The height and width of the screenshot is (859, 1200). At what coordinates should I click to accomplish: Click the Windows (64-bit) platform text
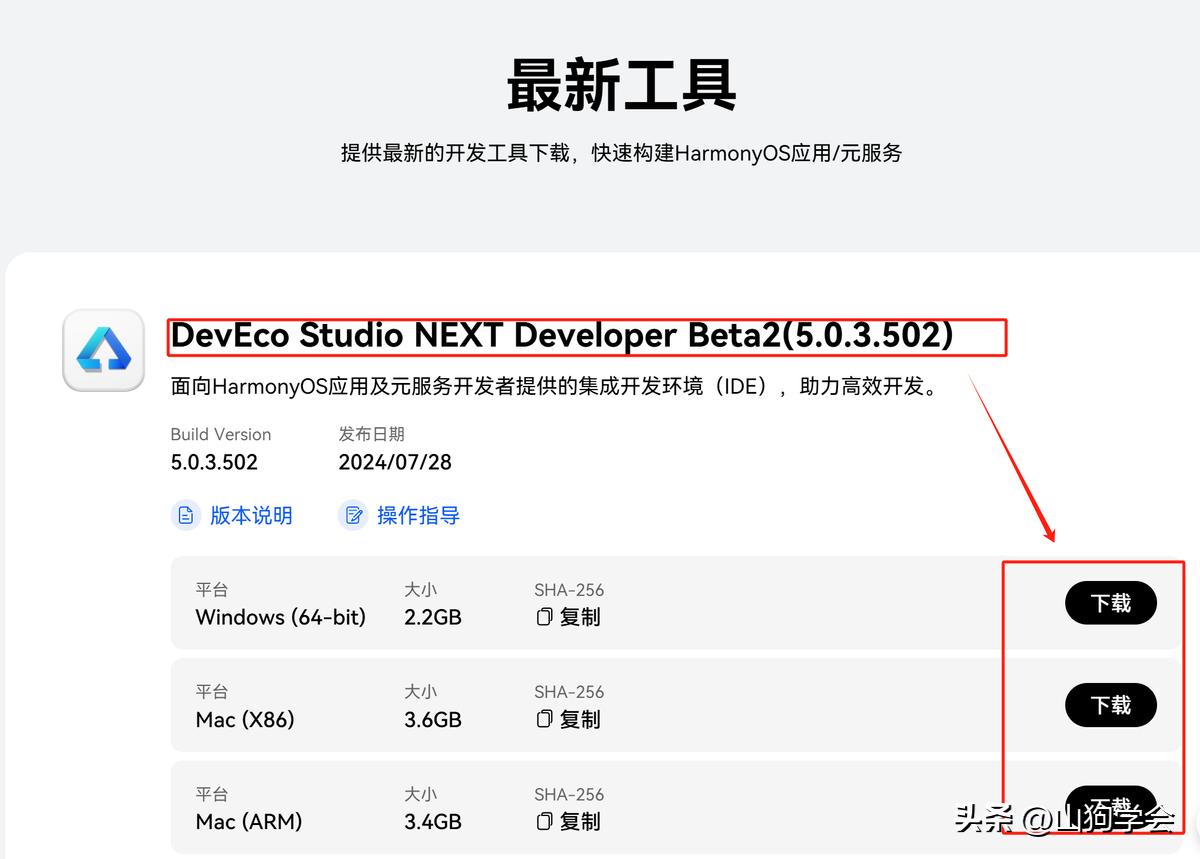point(281,617)
